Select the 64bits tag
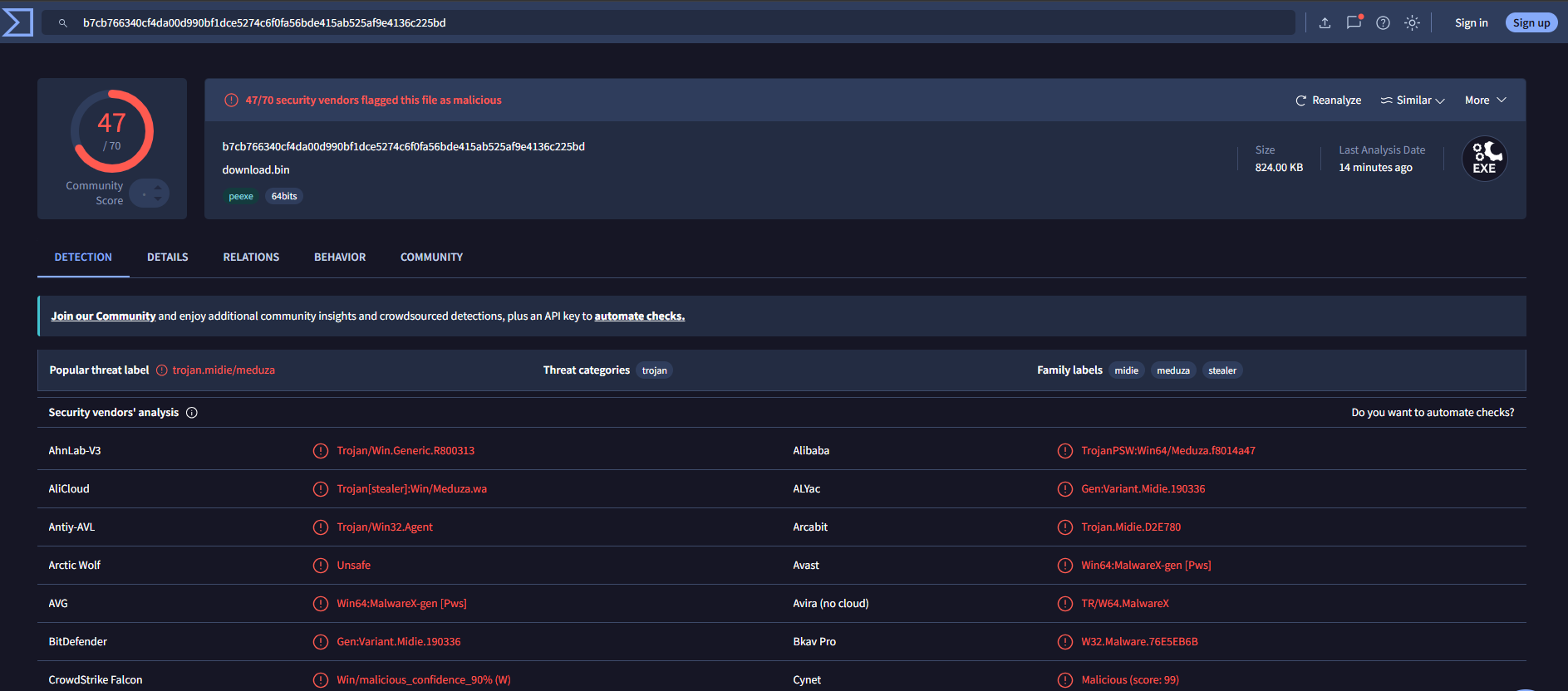 [284, 197]
